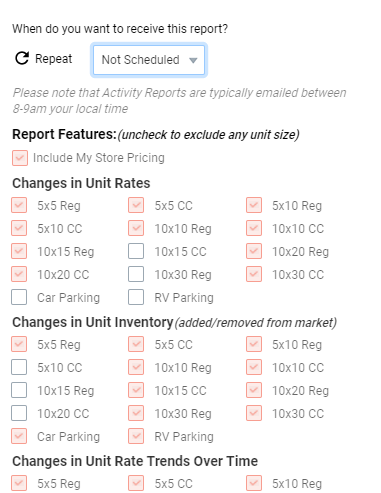This screenshot has height=493, width=381.
Task: Uncheck 5x5 CC under Unit Rate Trends
Action: pos(136,483)
